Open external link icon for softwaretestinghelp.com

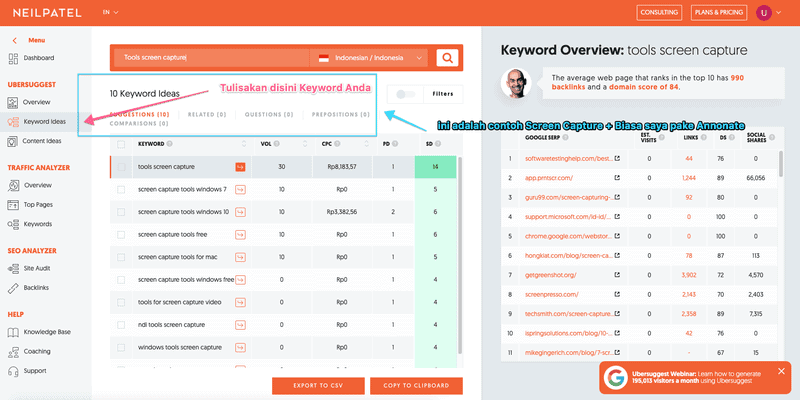[617, 159]
